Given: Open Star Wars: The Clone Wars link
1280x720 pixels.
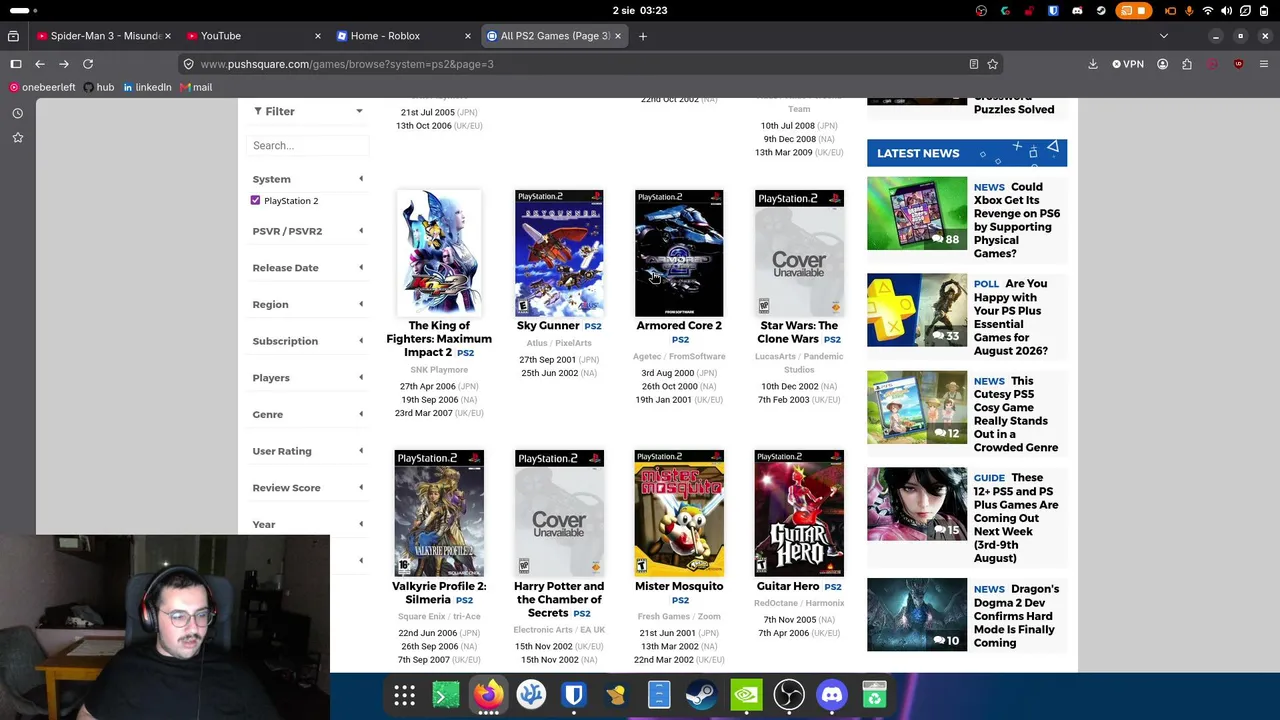Looking at the screenshot, I should (x=797, y=332).
